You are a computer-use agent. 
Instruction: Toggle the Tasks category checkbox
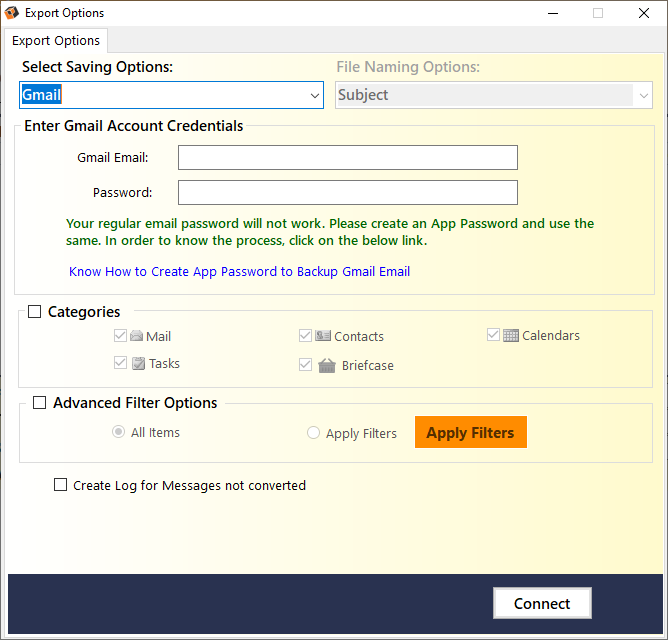pyautogui.click(x=120, y=363)
